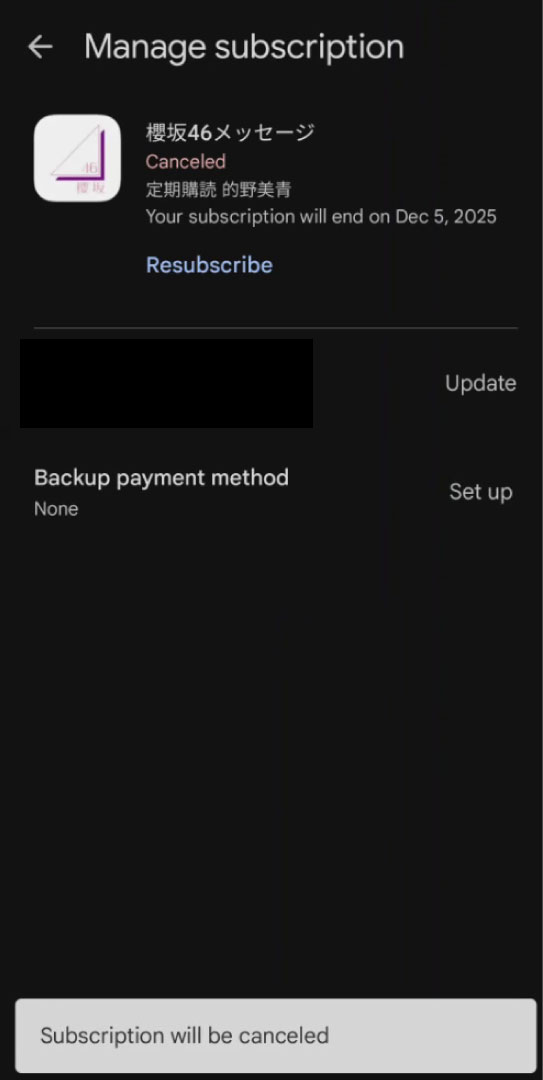Click the Resubscribe link
This screenshot has height=1080, width=543.
coord(209,264)
